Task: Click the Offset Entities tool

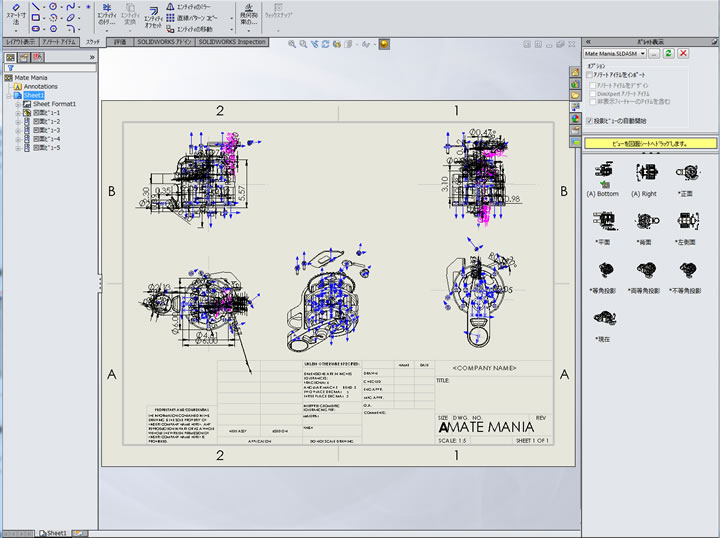Action: tap(153, 18)
